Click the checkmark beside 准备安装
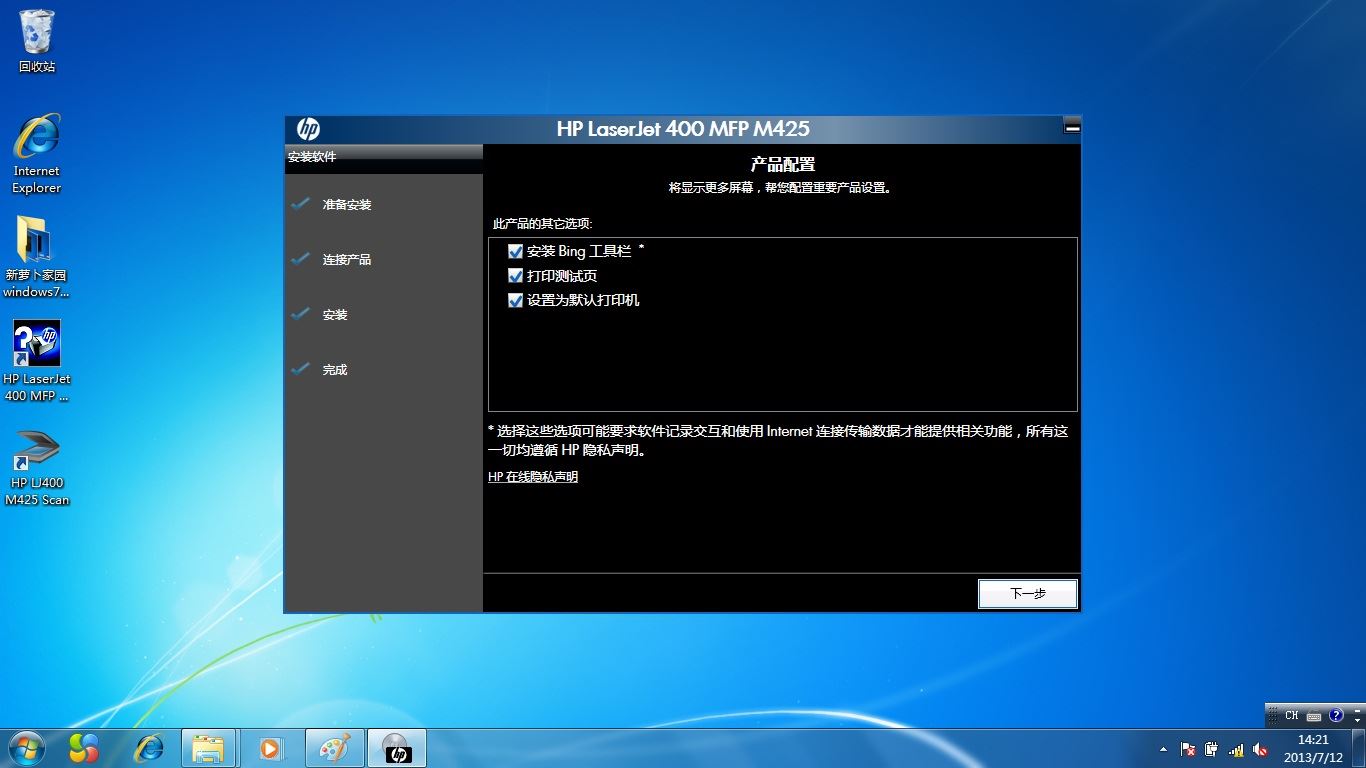 click(301, 204)
